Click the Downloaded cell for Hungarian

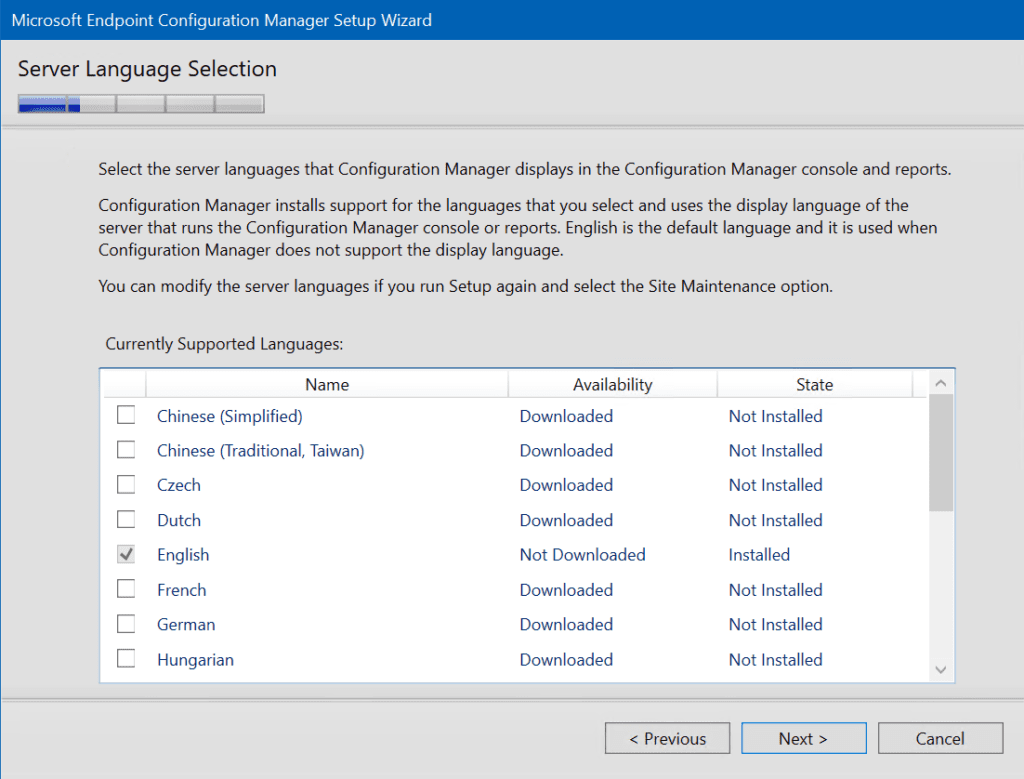(566, 660)
